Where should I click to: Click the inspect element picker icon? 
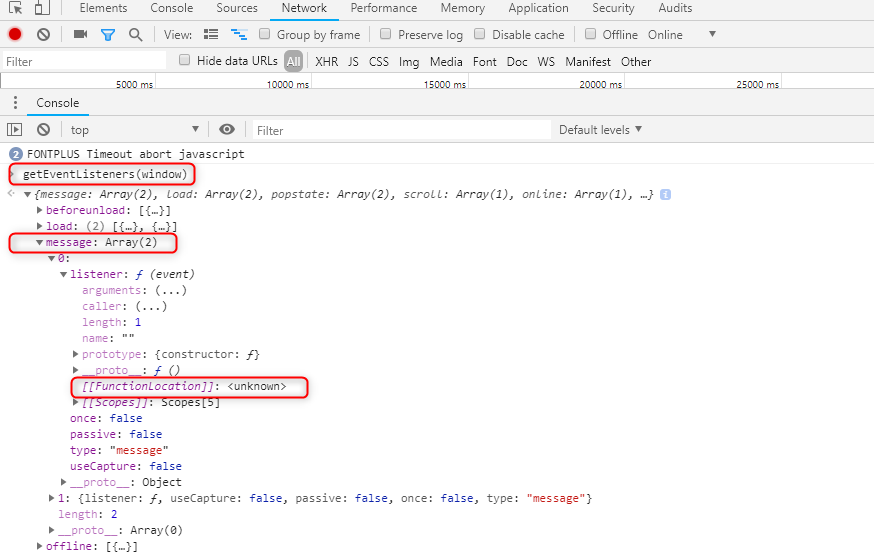(x=15, y=8)
